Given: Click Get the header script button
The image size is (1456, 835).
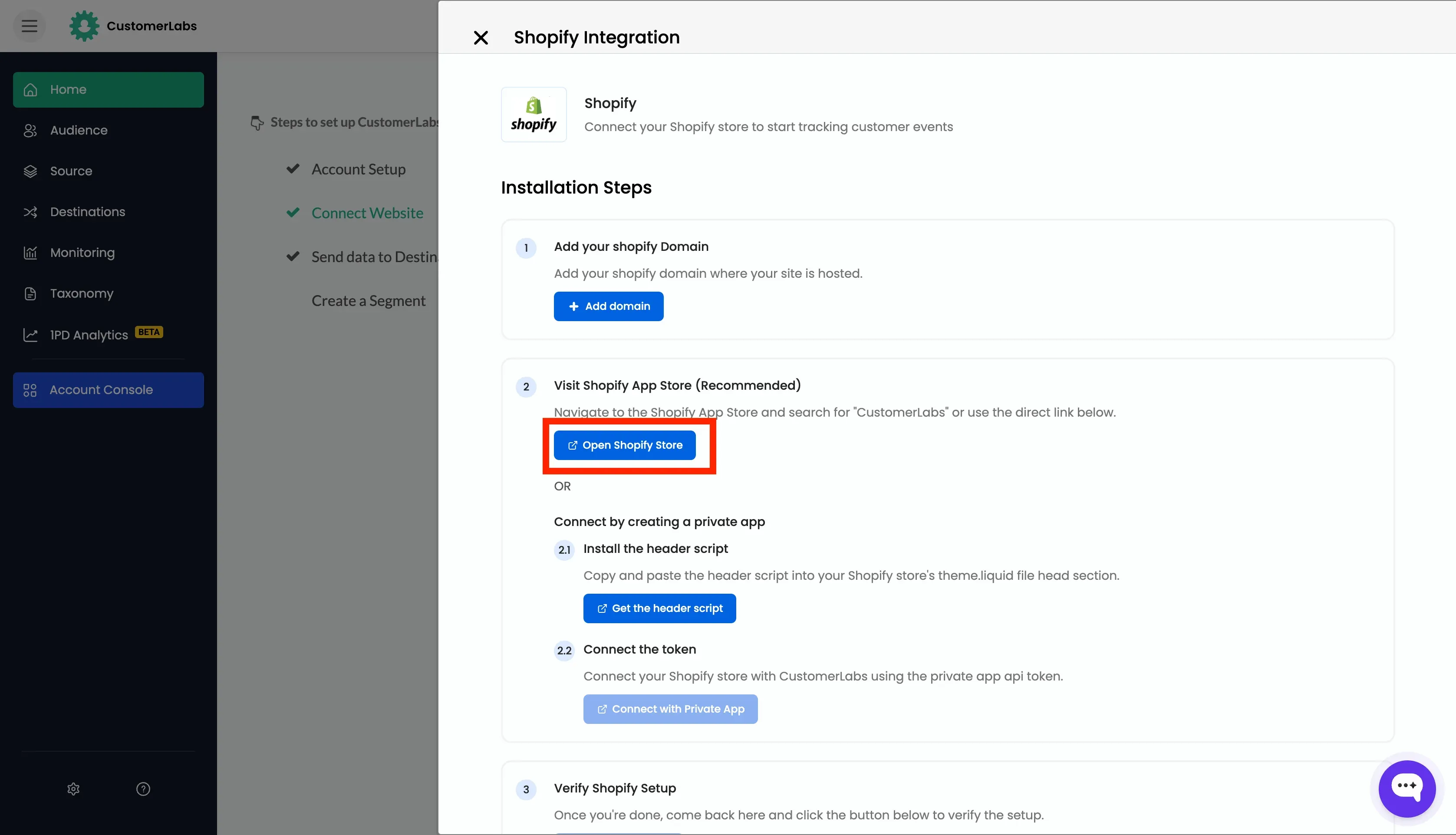Looking at the screenshot, I should click(659, 608).
